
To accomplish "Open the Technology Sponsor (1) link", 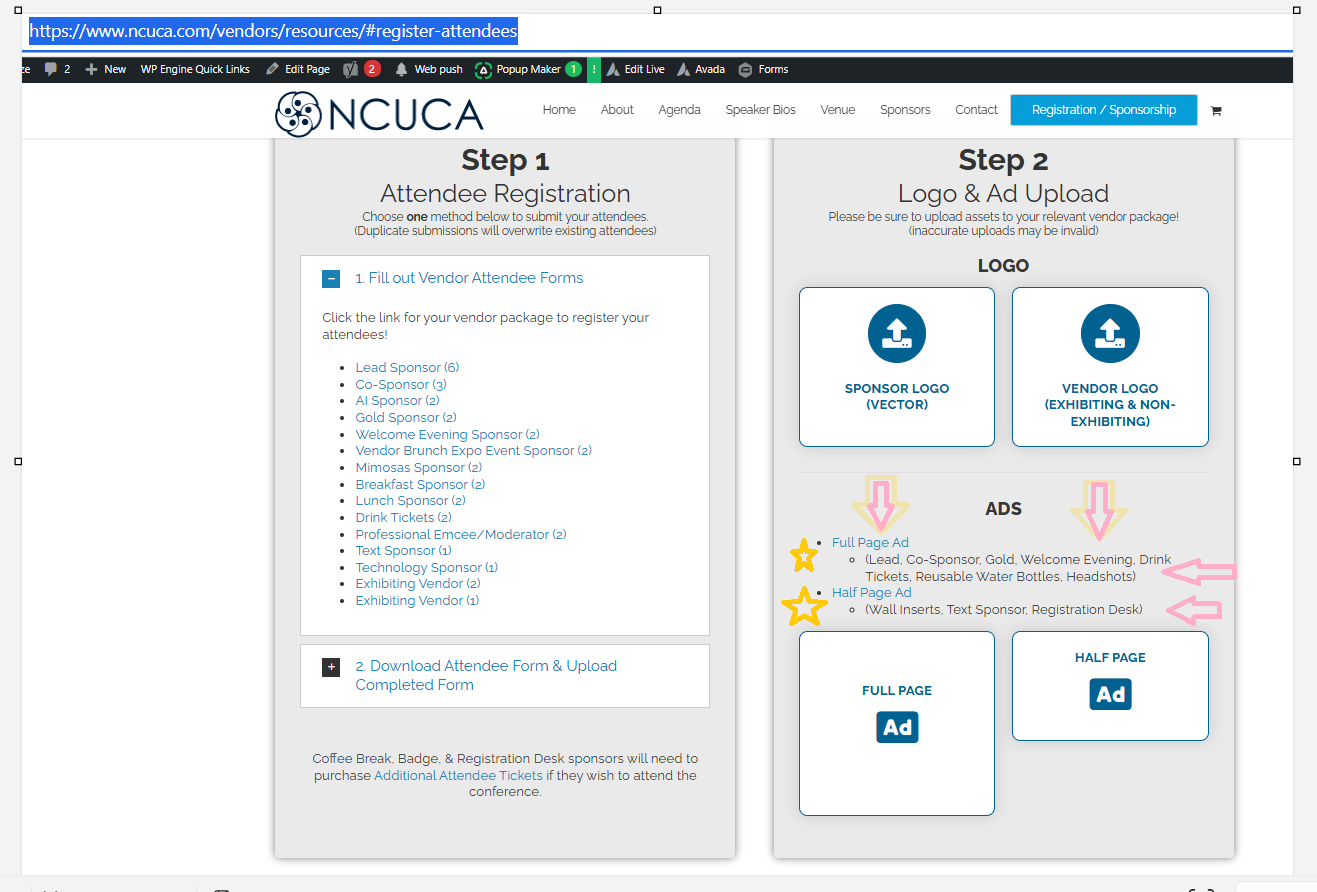I will coord(427,568).
